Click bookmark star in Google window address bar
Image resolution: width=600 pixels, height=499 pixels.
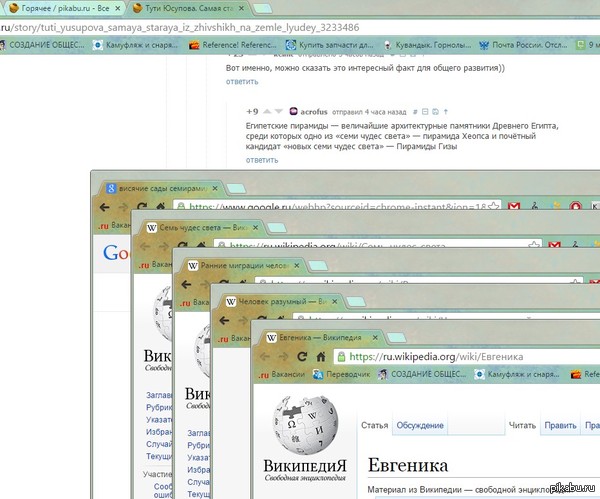(494, 207)
